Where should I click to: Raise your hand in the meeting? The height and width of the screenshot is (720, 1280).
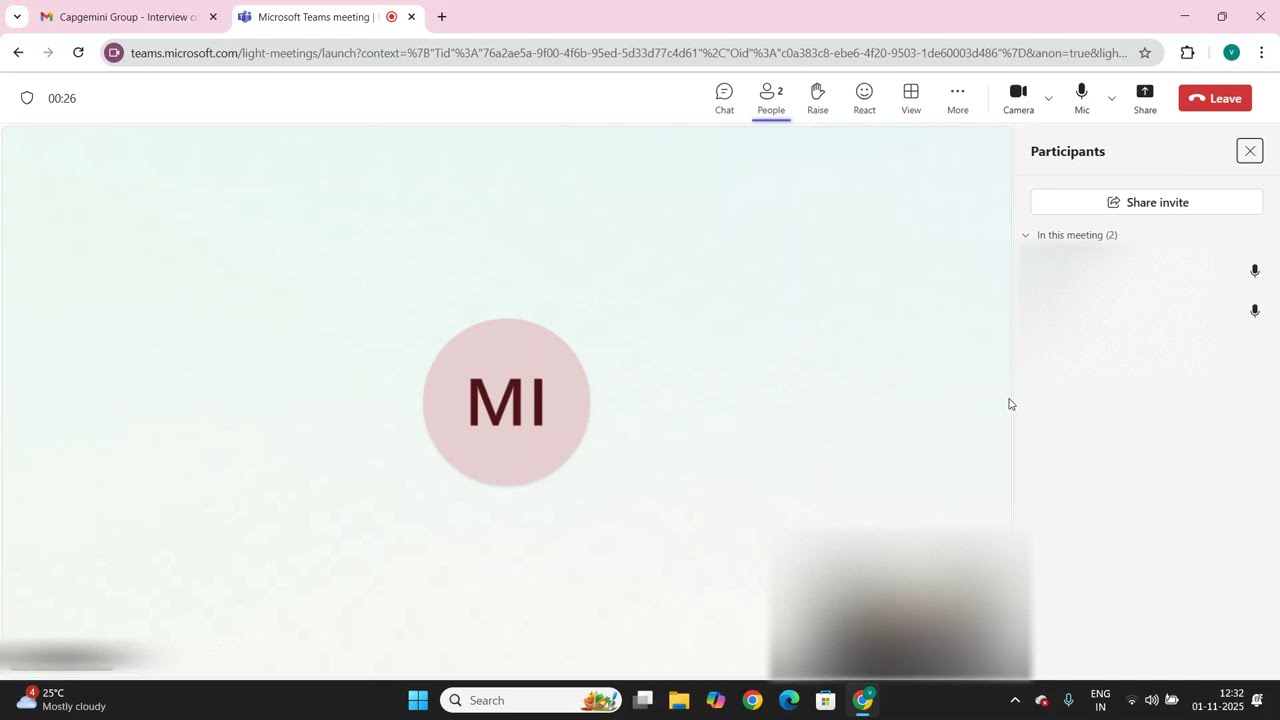818,98
